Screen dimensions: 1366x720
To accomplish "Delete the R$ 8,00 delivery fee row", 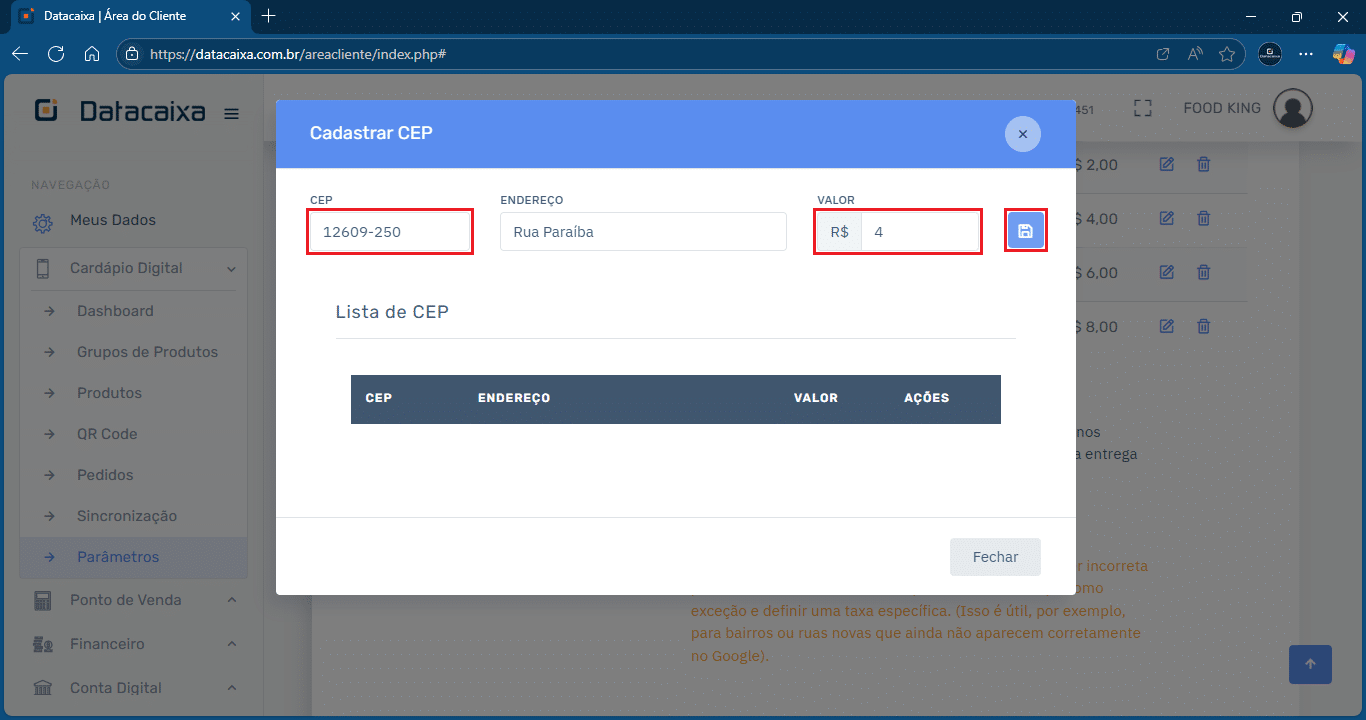I will 1204,326.
